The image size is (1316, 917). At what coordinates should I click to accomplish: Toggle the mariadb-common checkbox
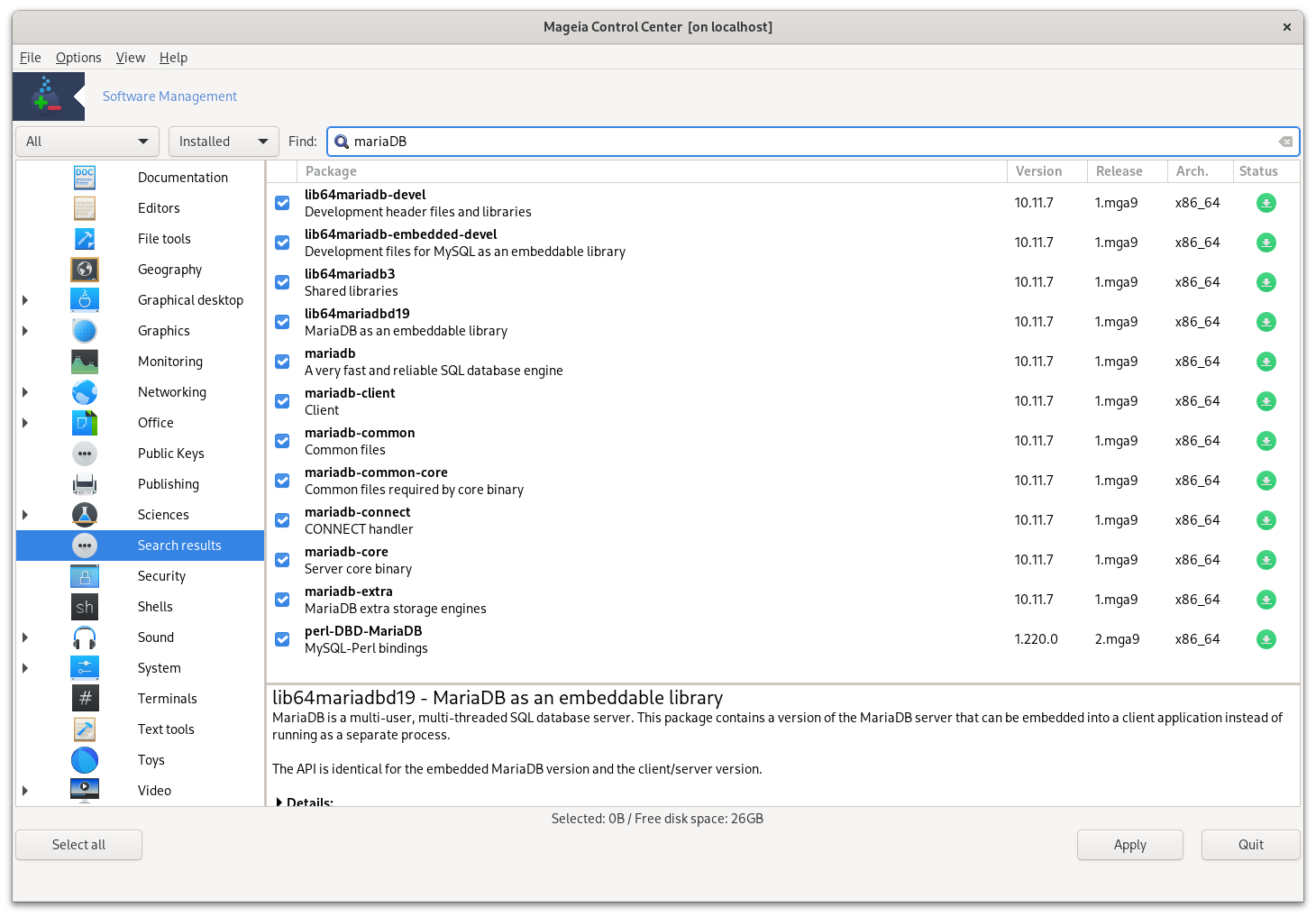(282, 441)
